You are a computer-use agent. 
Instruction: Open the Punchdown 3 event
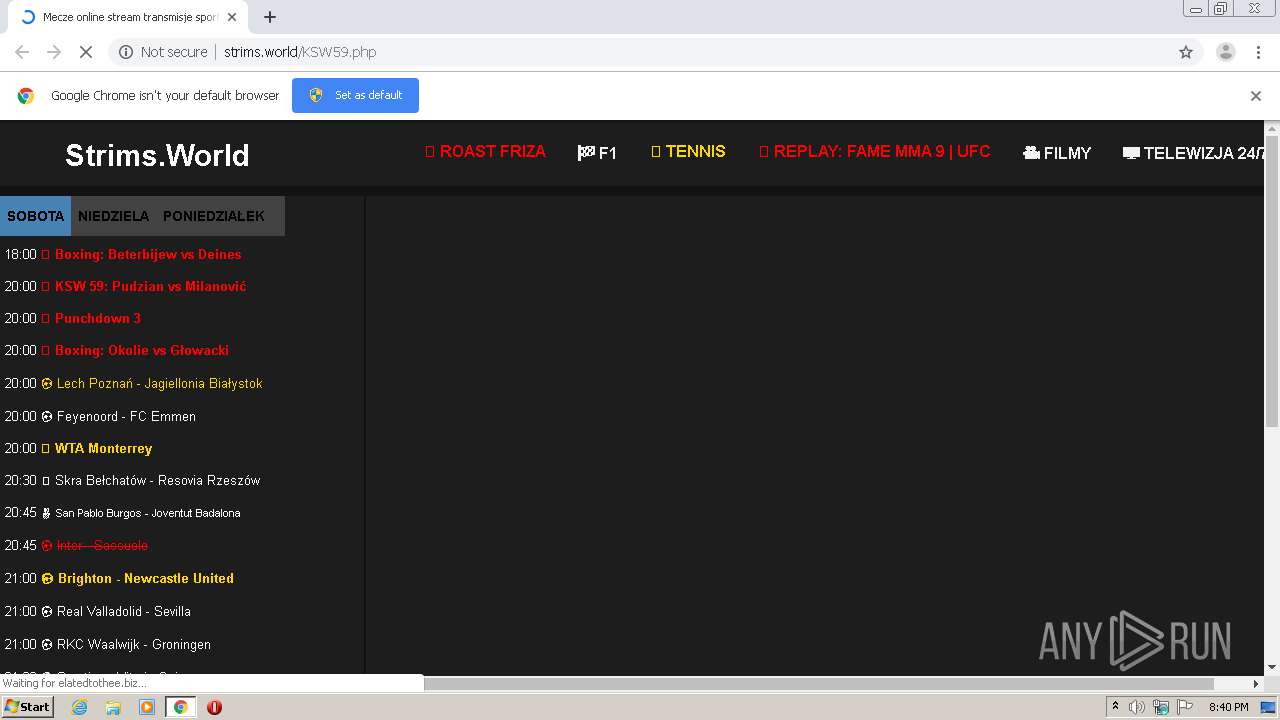click(x=98, y=318)
